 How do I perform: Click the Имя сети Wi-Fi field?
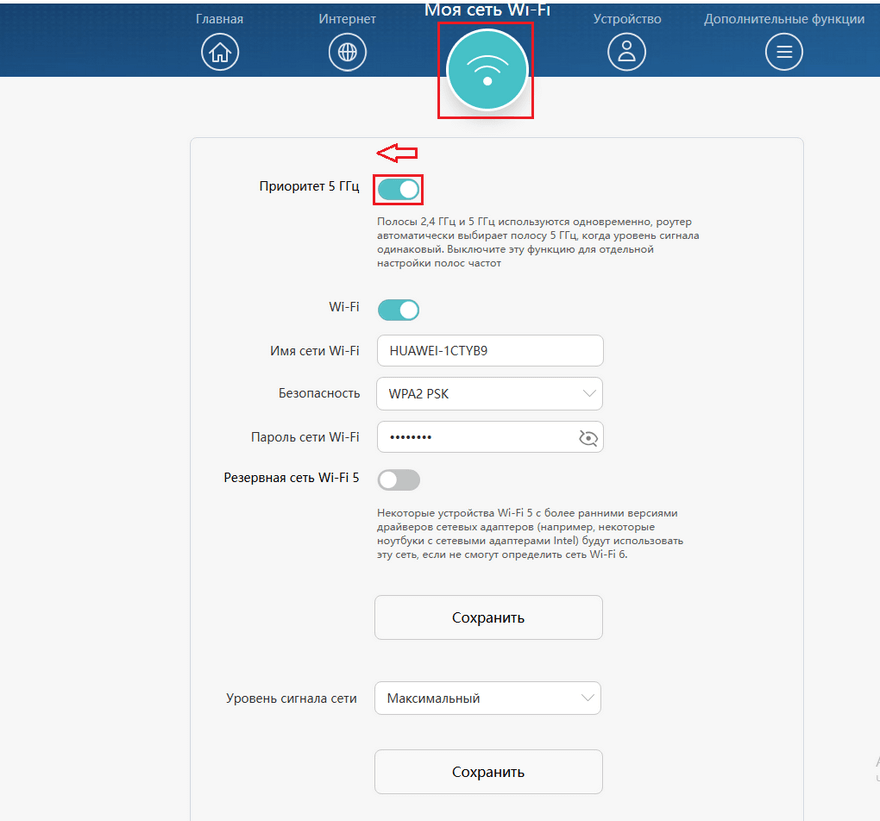tap(489, 351)
